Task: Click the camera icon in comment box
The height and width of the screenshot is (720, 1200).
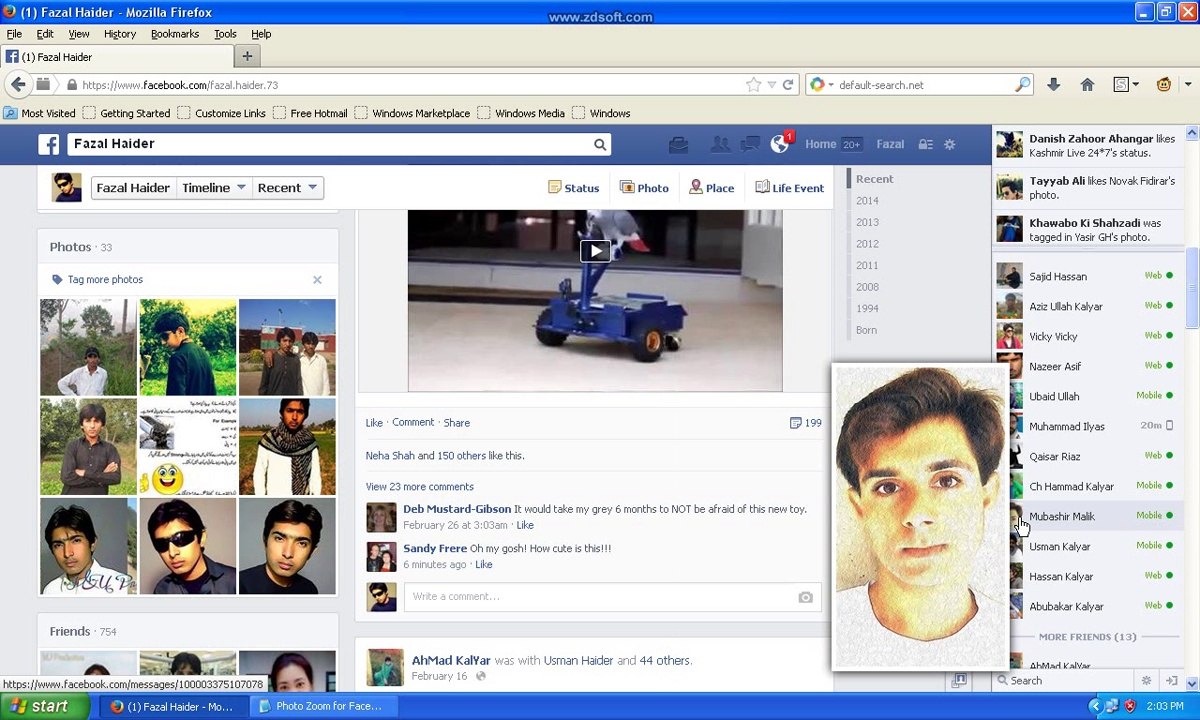Action: click(805, 597)
